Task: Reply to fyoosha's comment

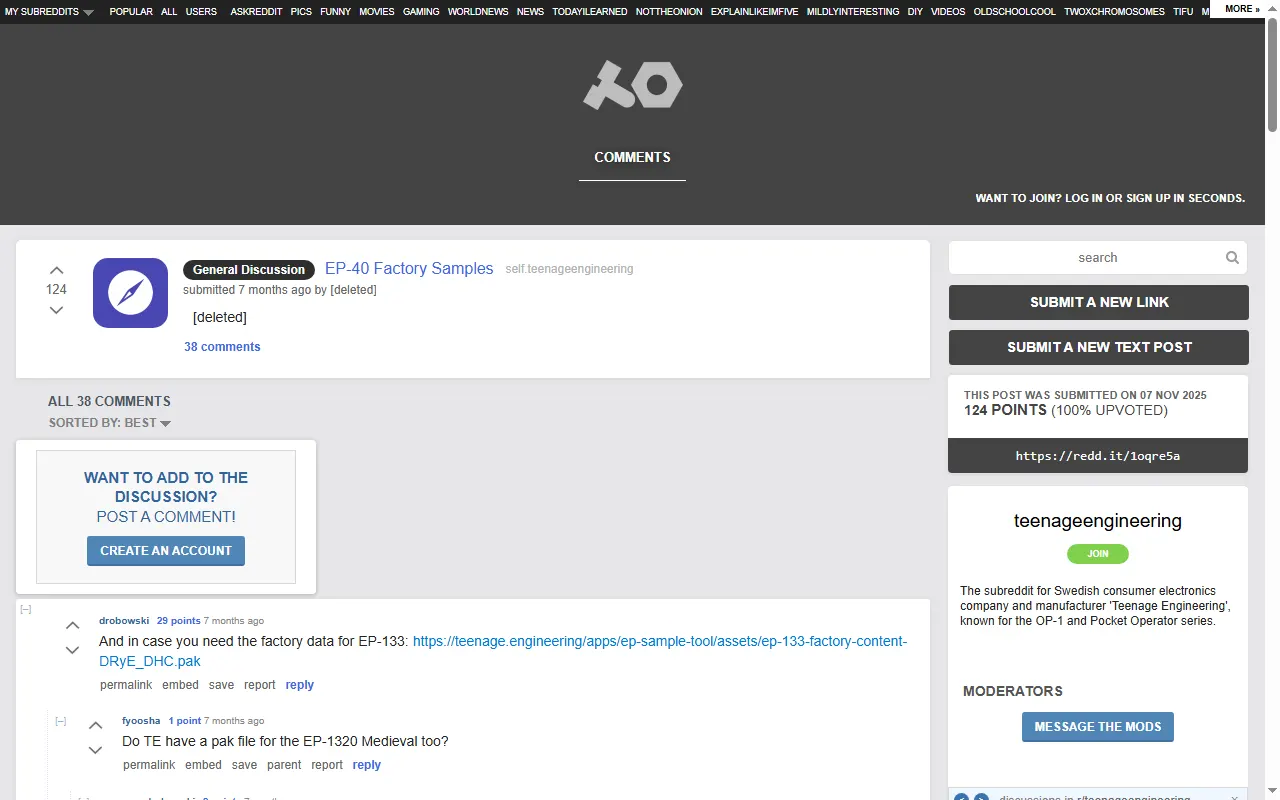Action: point(367,765)
